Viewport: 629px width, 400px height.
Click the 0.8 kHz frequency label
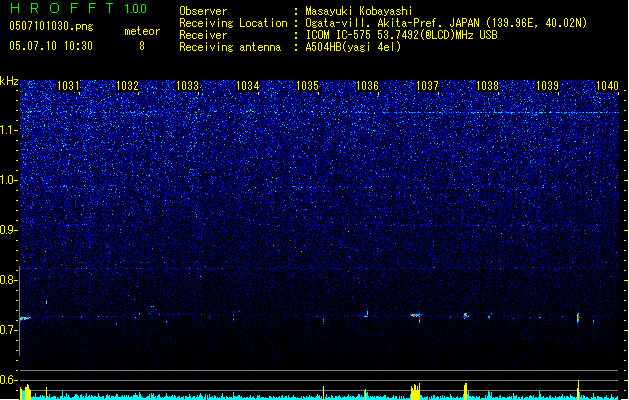(8, 280)
